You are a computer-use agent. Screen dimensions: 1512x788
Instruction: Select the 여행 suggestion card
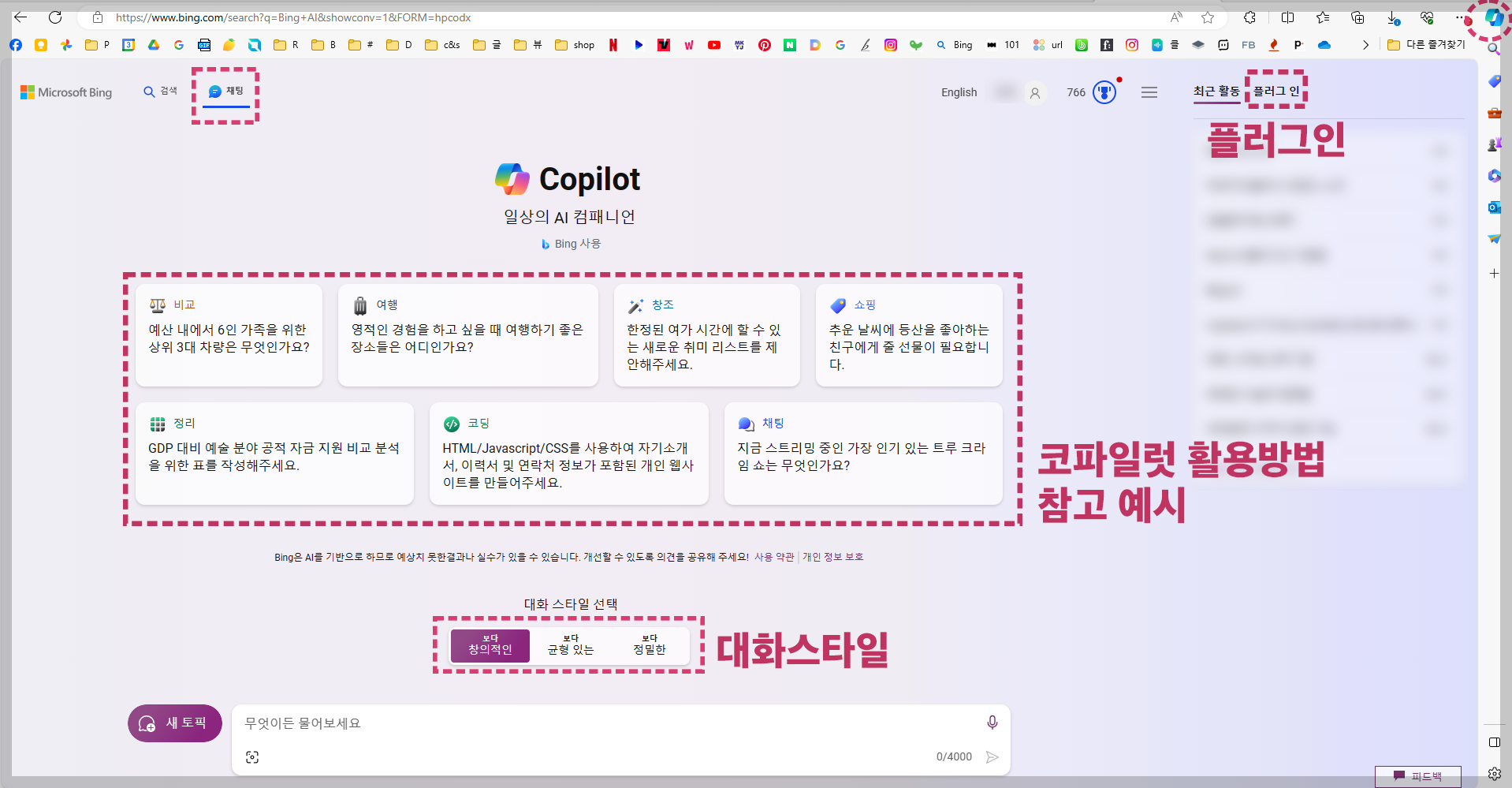pyautogui.click(x=467, y=335)
